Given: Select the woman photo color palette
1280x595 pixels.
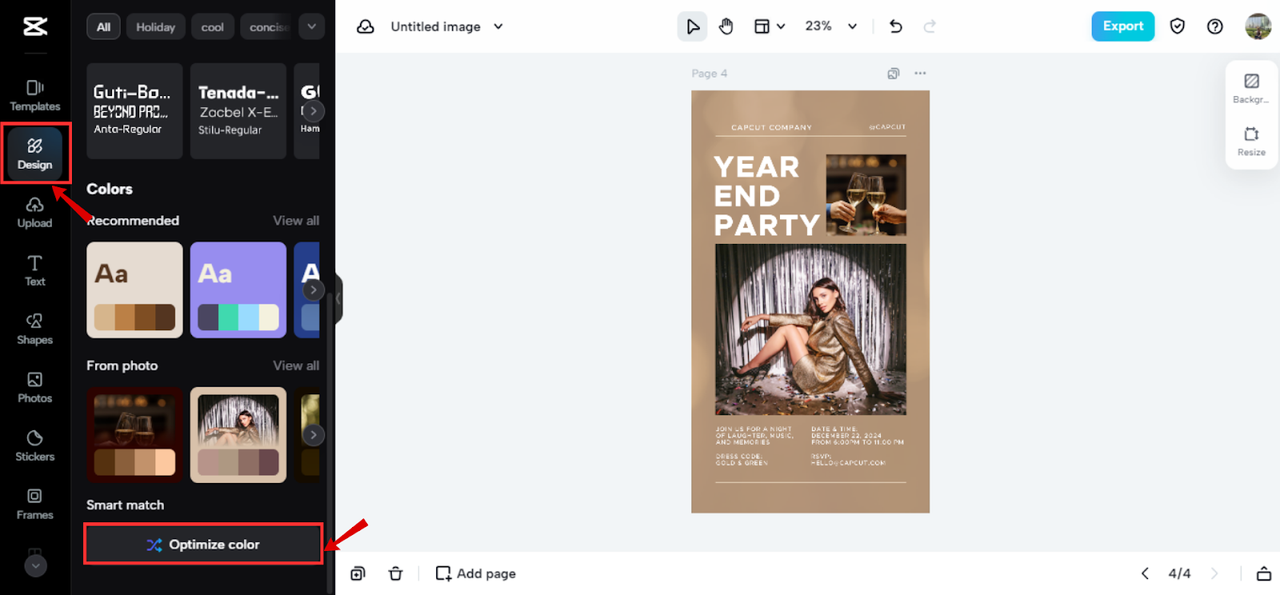Looking at the screenshot, I should pos(238,435).
